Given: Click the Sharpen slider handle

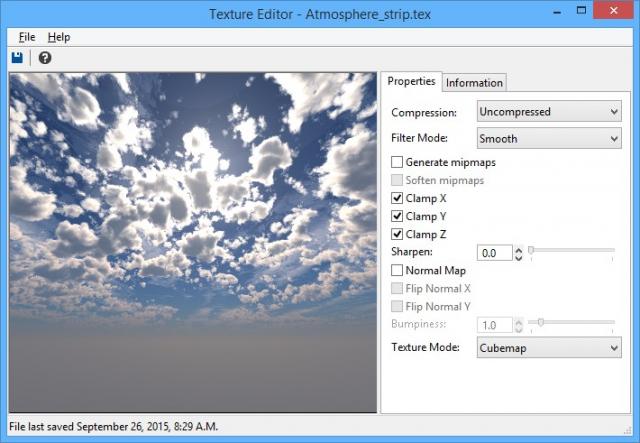Looking at the screenshot, I should pos(532,250).
